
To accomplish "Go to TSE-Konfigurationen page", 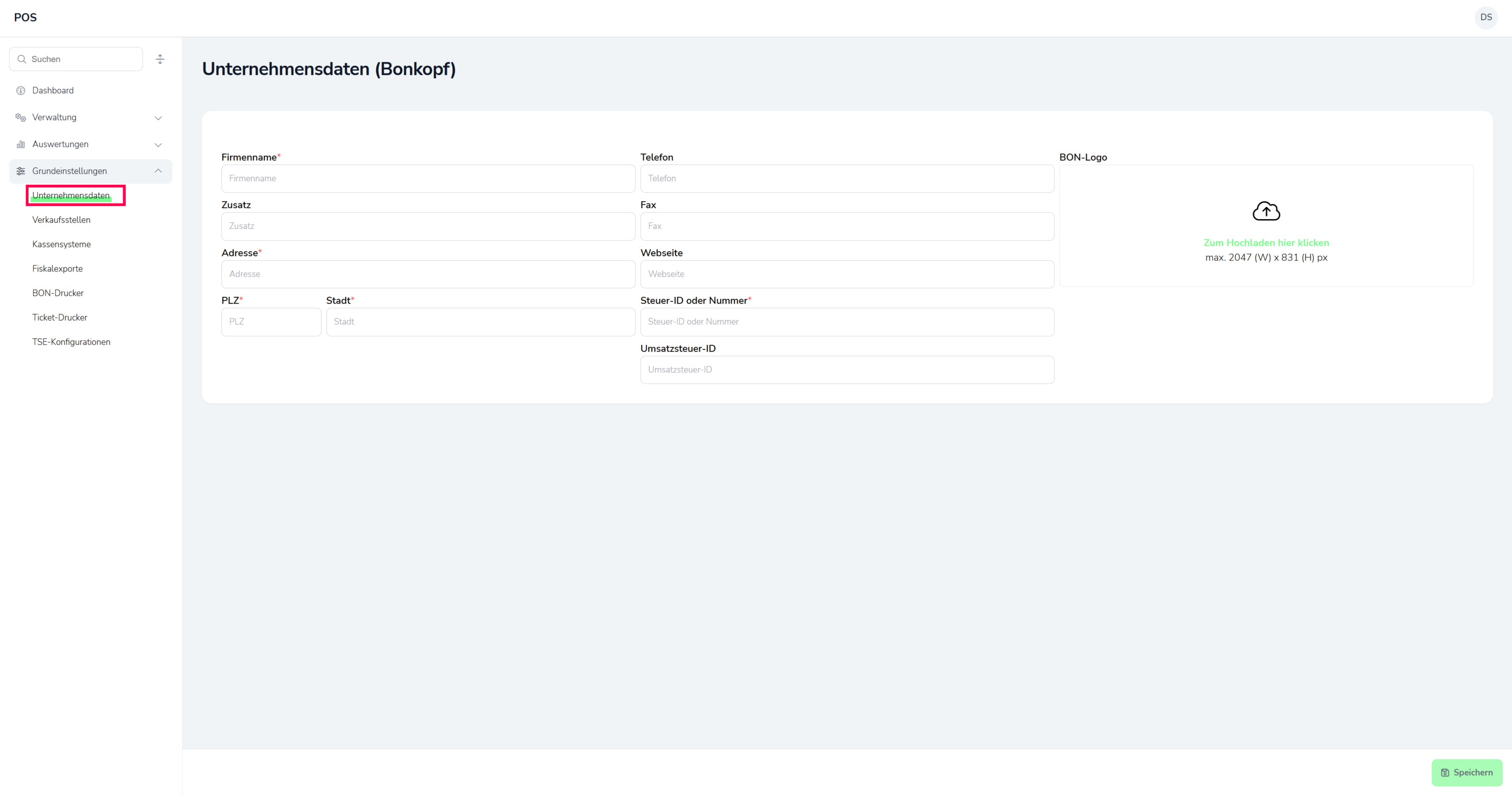I will [71, 342].
